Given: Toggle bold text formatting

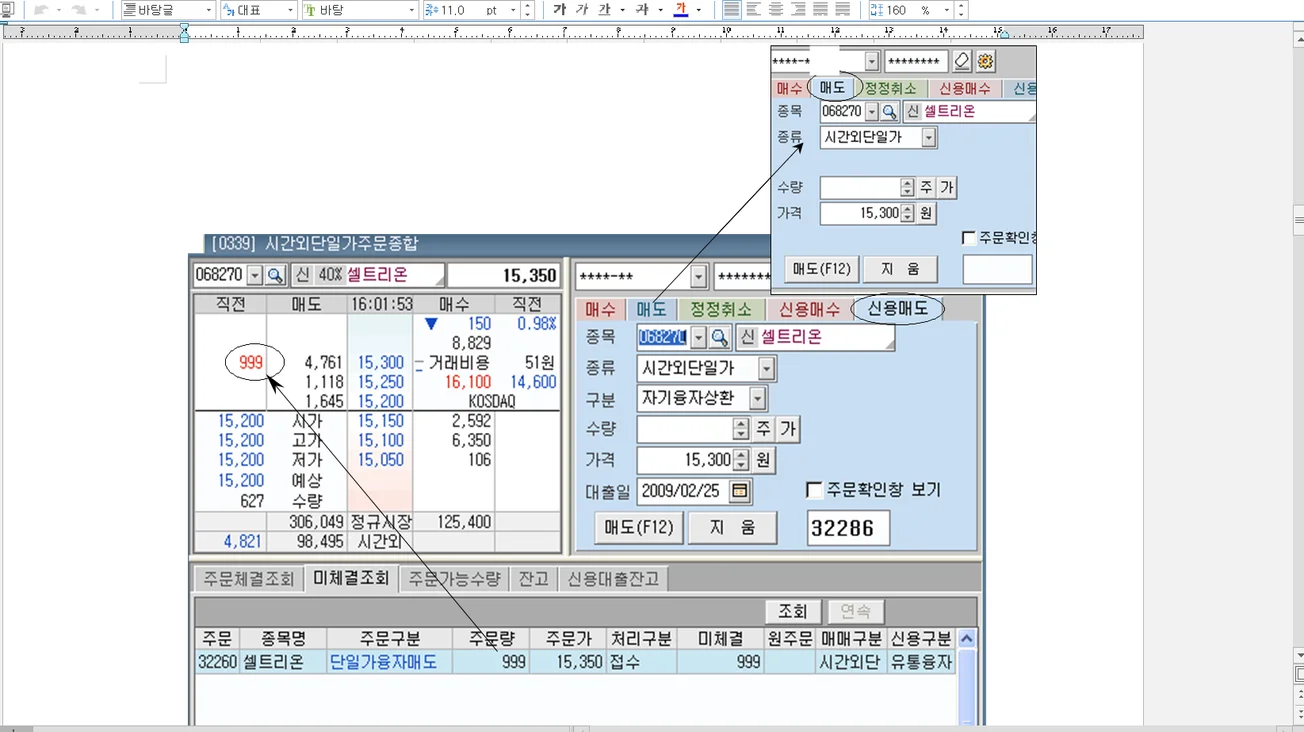Looking at the screenshot, I should click(559, 10).
